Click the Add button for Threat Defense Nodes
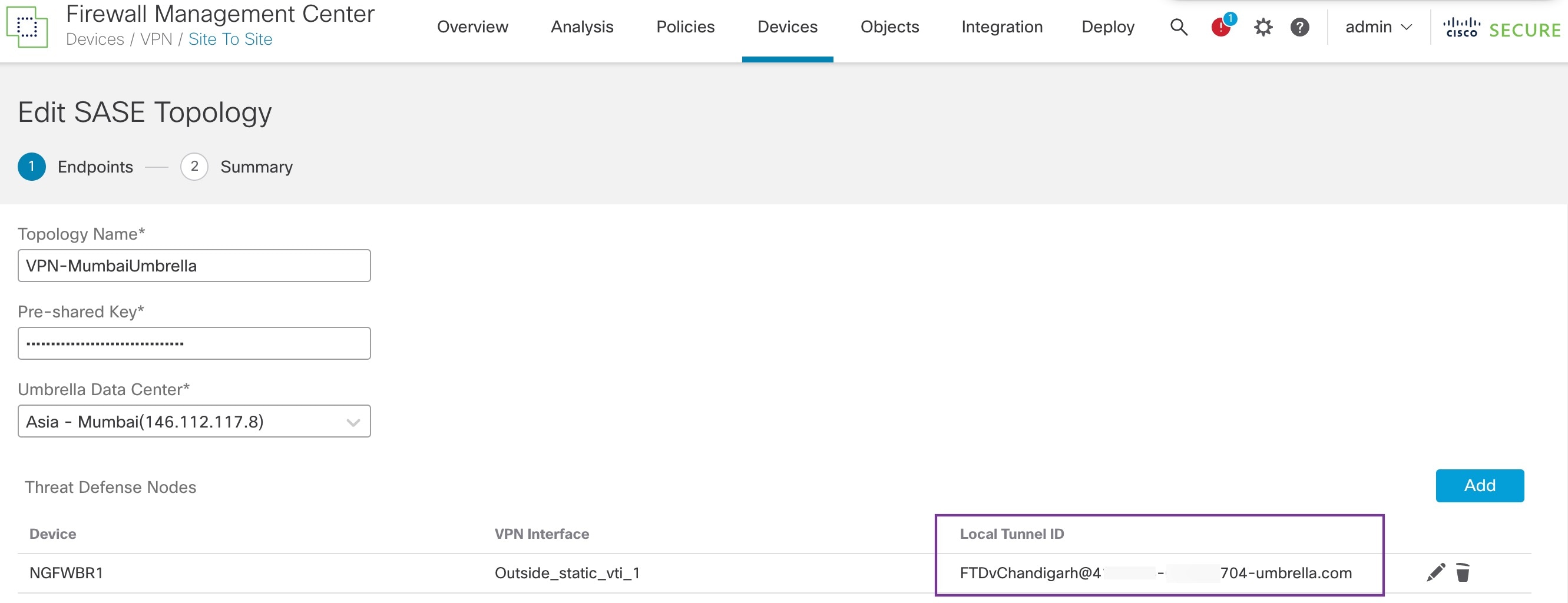 pos(1480,486)
